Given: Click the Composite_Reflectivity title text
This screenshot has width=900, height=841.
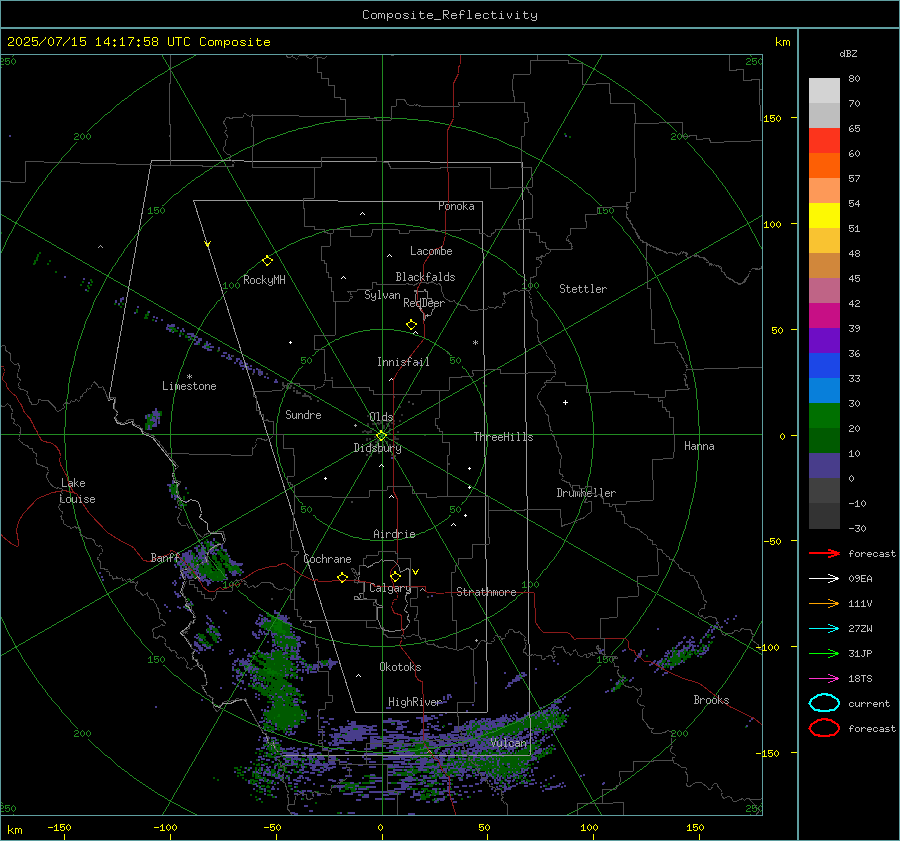Looking at the screenshot, I should 450,15.
